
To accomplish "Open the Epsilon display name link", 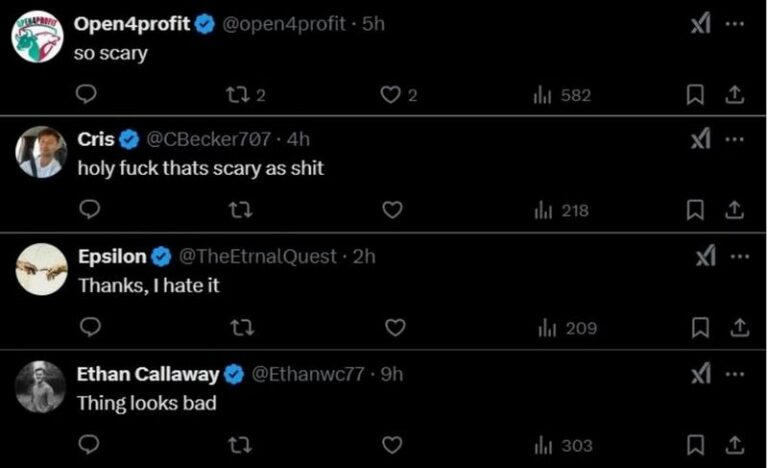I will pyautogui.click(x=112, y=257).
